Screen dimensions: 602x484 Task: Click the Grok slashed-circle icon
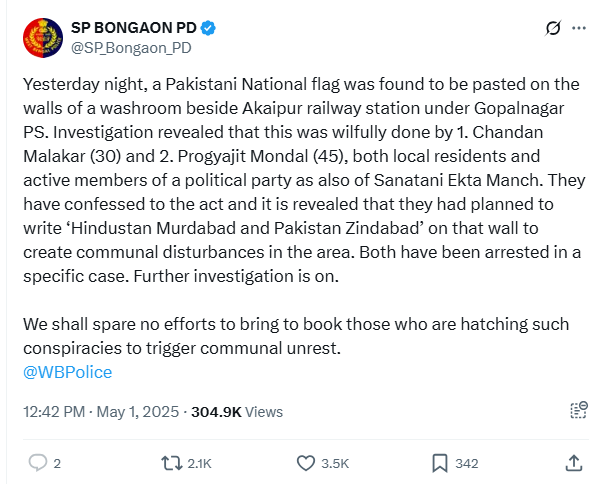coord(553,28)
